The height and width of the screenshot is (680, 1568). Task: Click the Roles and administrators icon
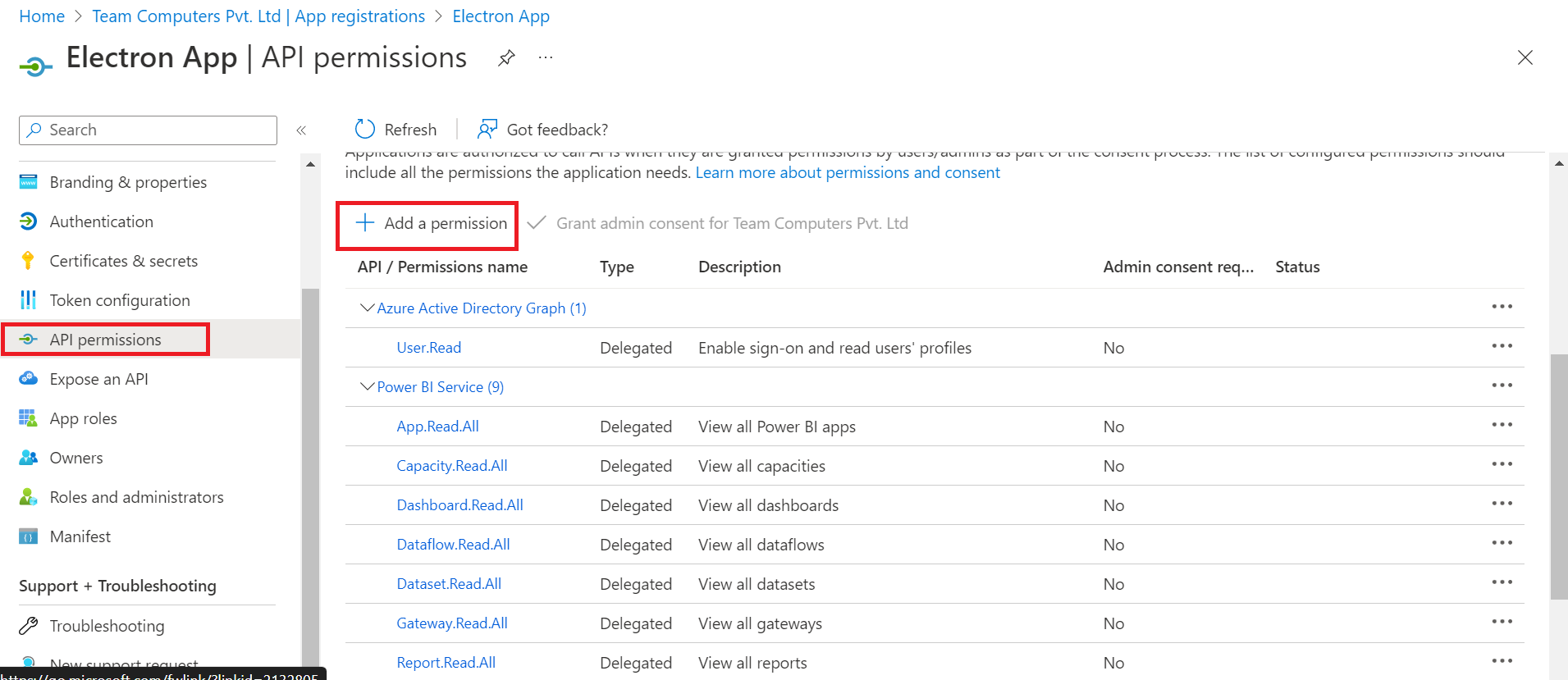point(28,497)
